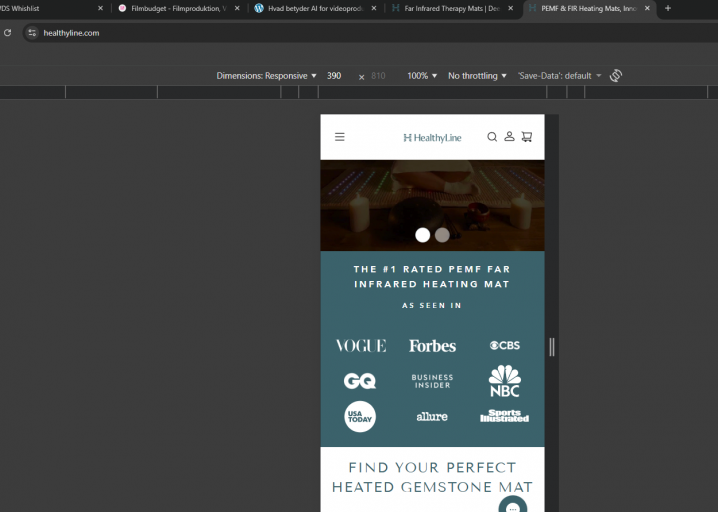Open the shopping cart icon
This screenshot has width=718, height=512.
(x=527, y=137)
